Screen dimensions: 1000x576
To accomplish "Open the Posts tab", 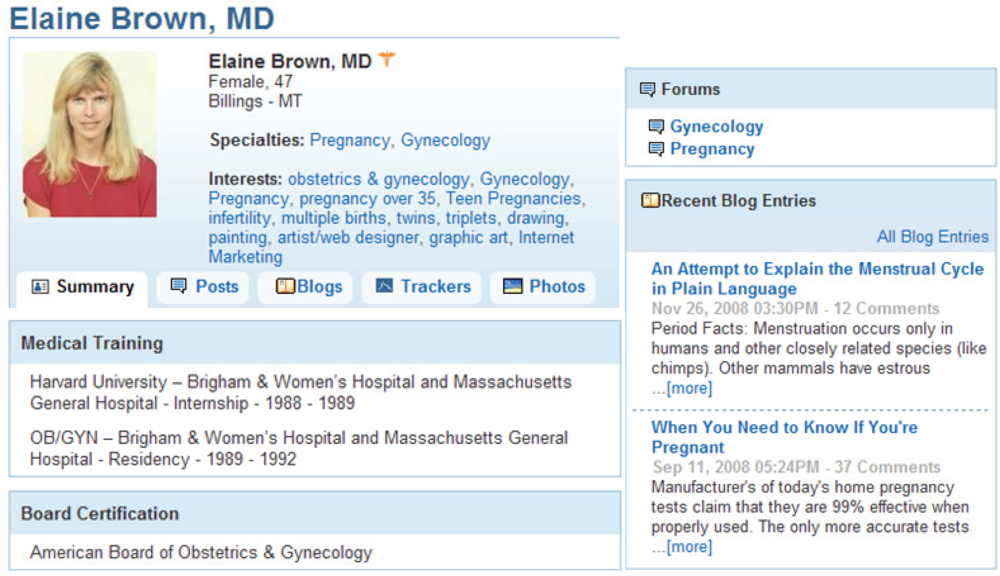I will click(216, 287).
